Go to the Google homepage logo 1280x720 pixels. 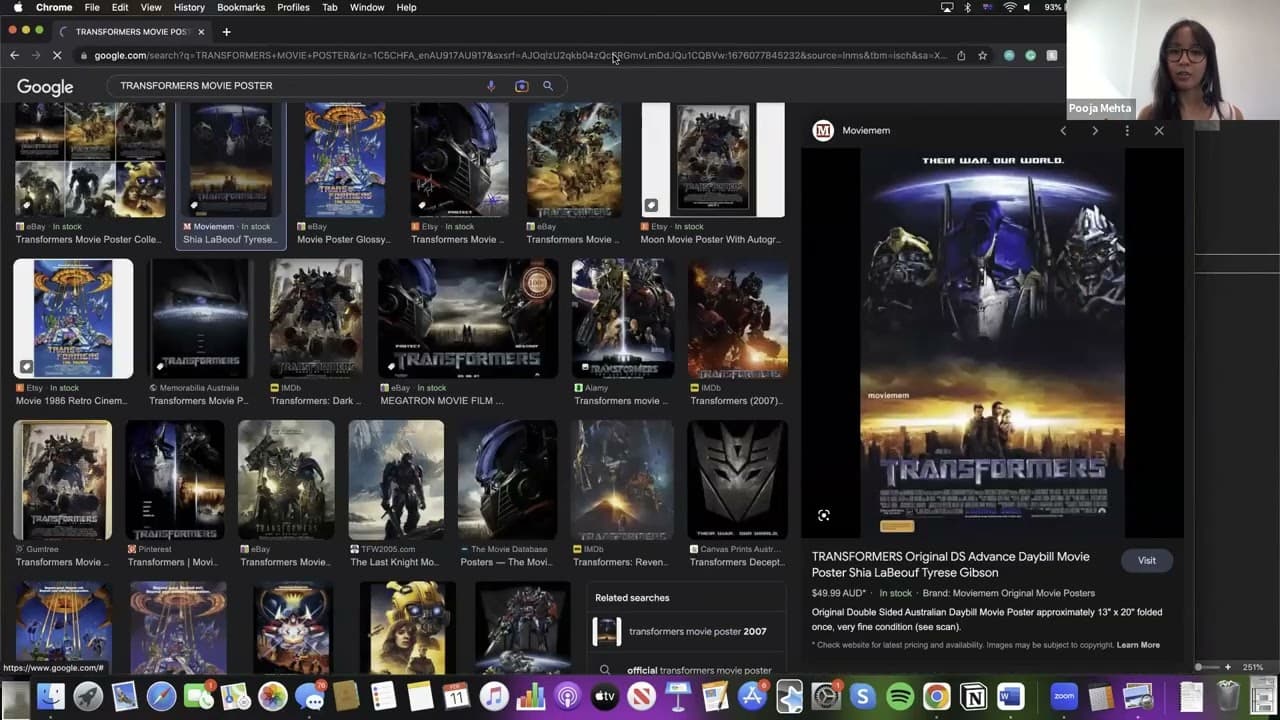[45, 87]
